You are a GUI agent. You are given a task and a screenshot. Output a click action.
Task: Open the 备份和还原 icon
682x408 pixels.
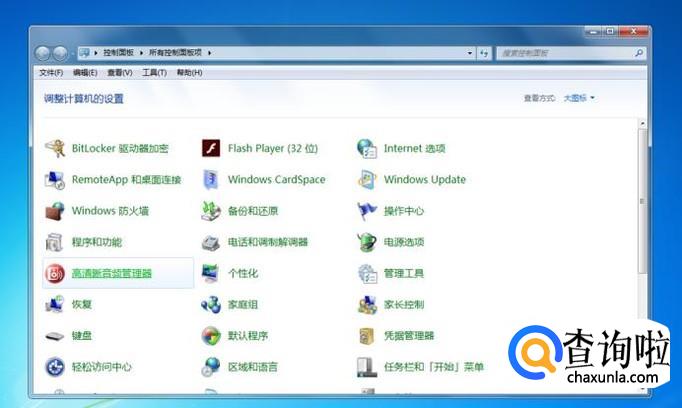click(211, 211)
